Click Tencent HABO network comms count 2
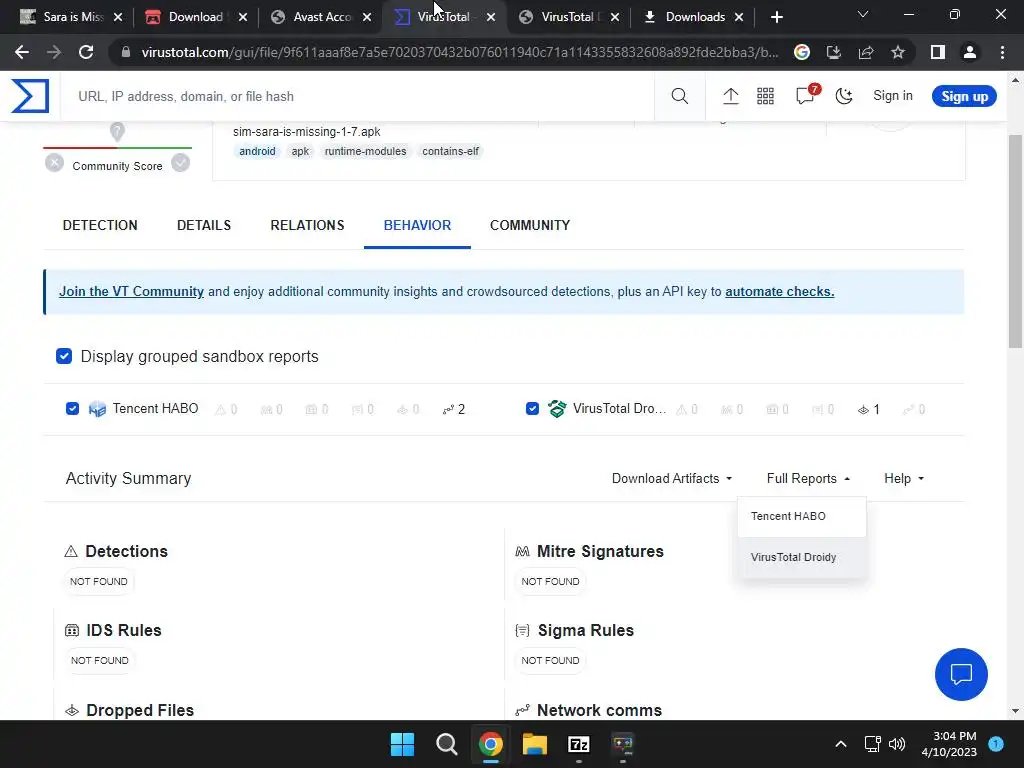 [x=454, y=409]
